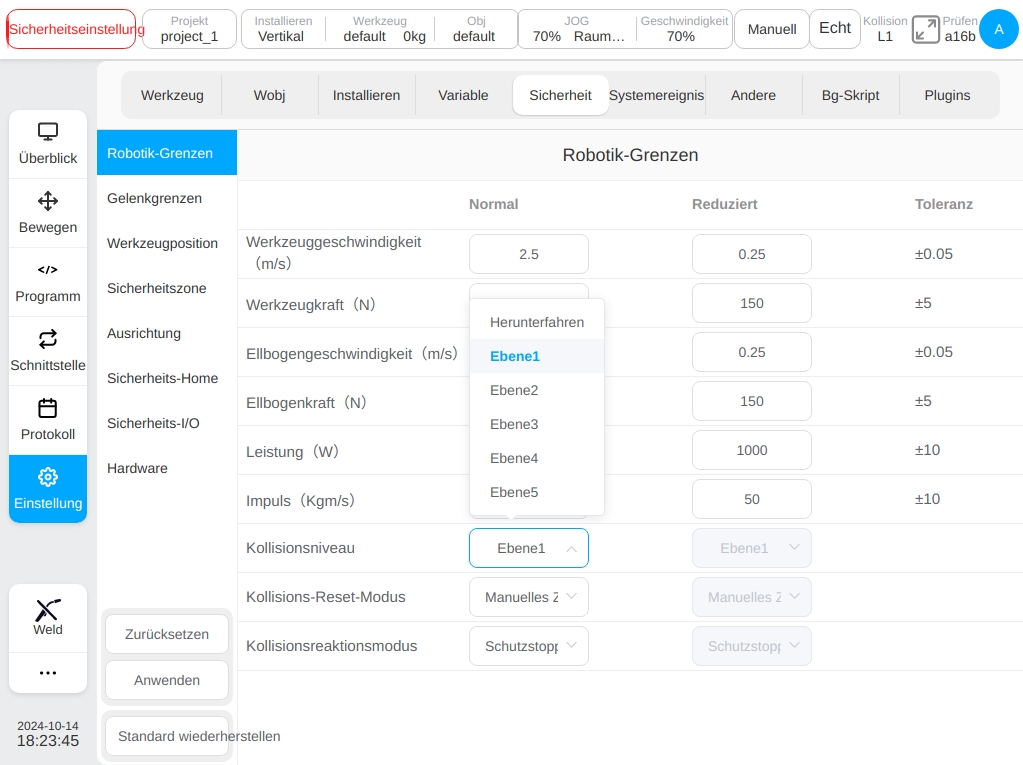The width and height of the screenshot is (1023, 765).
Task: Open the Protokoll calendar icon
Action: (48, 408)
